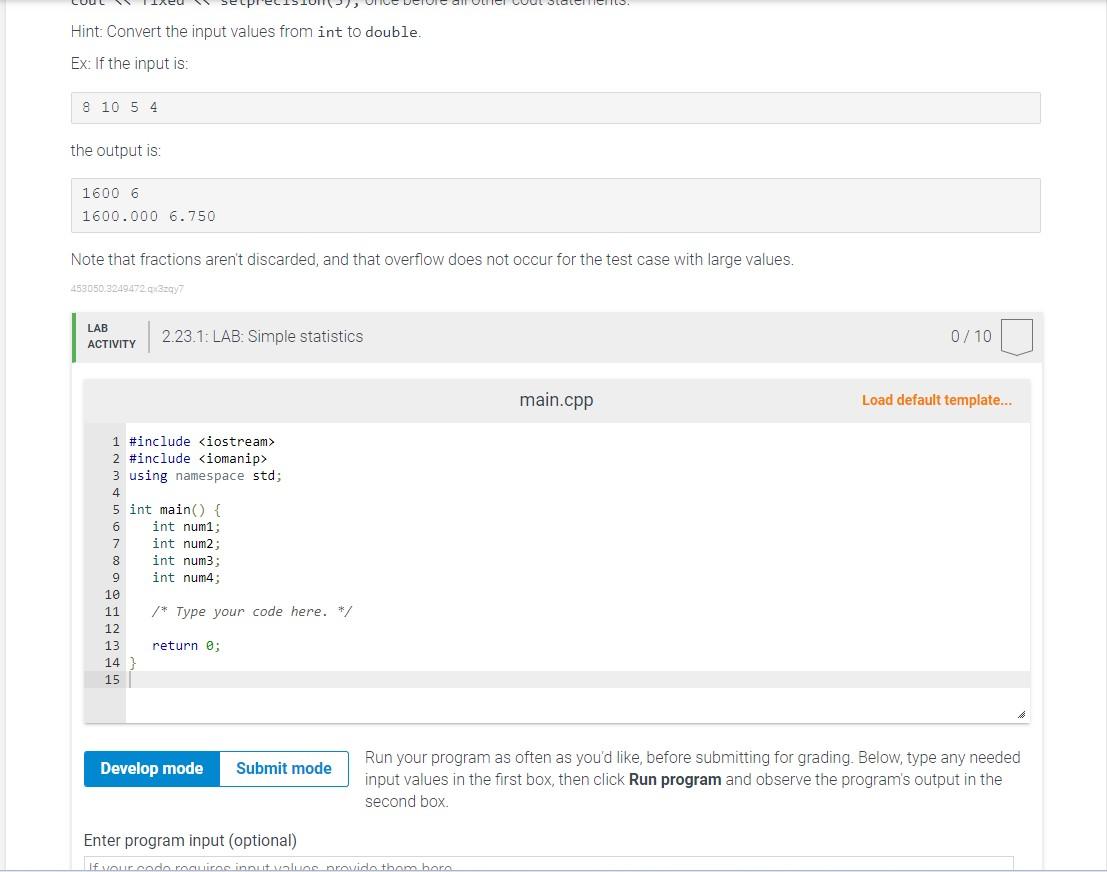Click the '2.23.1: LAB: Simple statistics' title
The width and height of the screenshot is (1107, 872).
(x=262, y=337)
